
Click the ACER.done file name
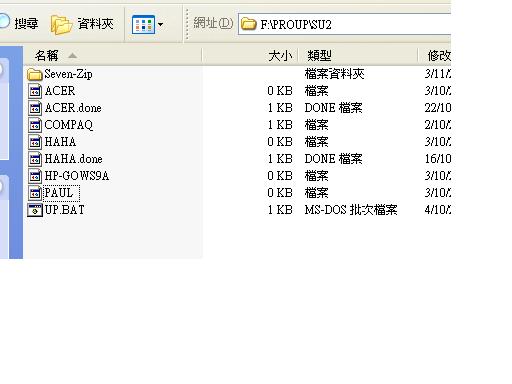[x=73, y=108]
